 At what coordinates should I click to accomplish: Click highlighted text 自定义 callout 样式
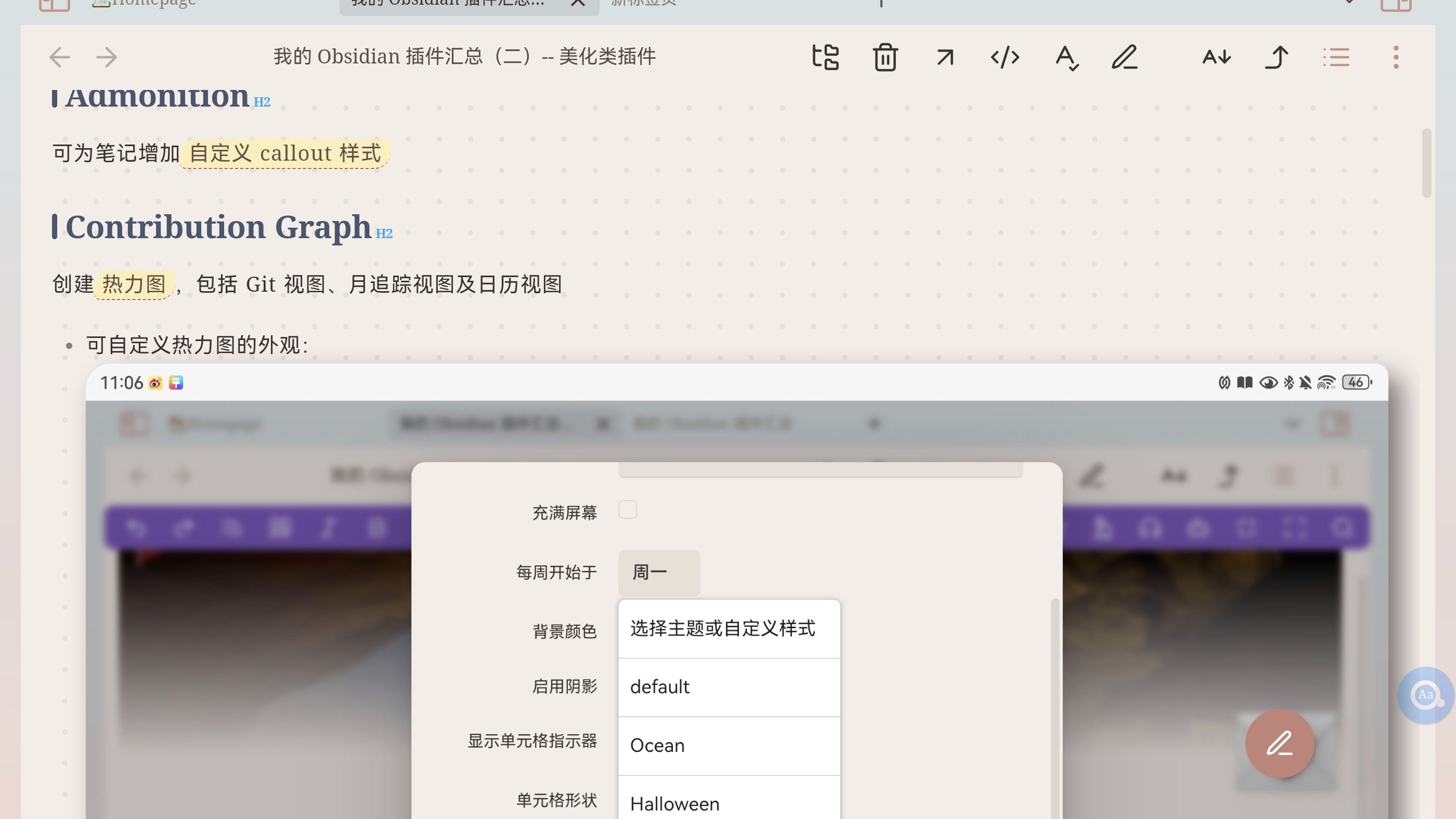(285, 153)
